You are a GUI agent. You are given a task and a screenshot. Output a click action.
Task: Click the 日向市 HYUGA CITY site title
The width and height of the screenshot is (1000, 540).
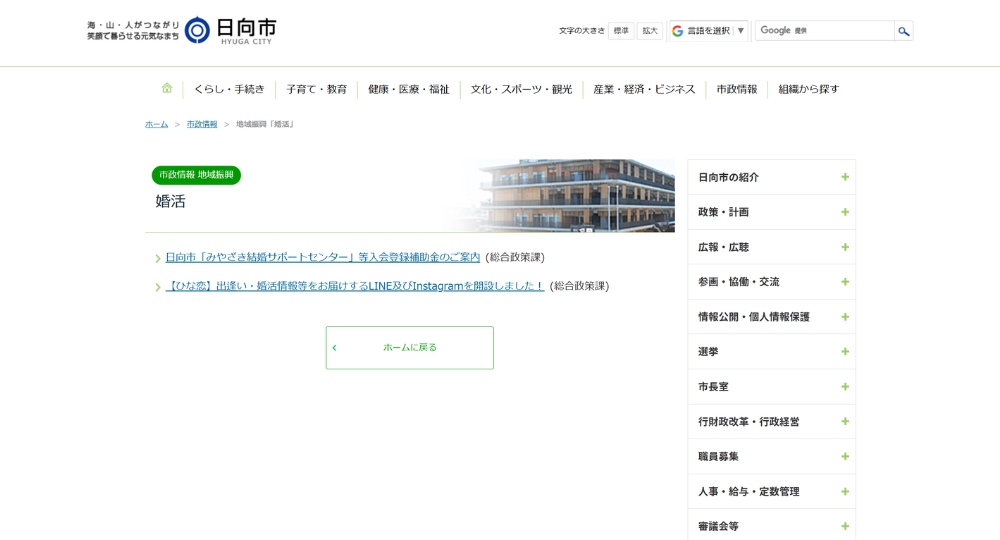click(246, 31)
